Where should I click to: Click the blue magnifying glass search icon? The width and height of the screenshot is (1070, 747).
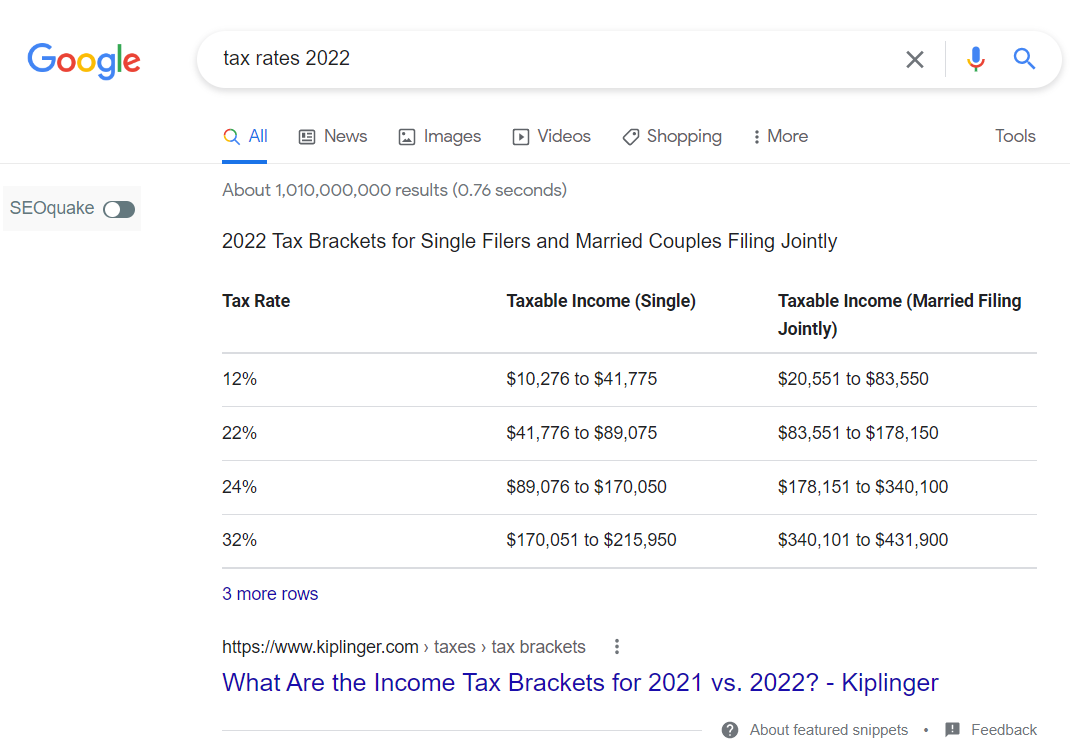coord(1023,59)
